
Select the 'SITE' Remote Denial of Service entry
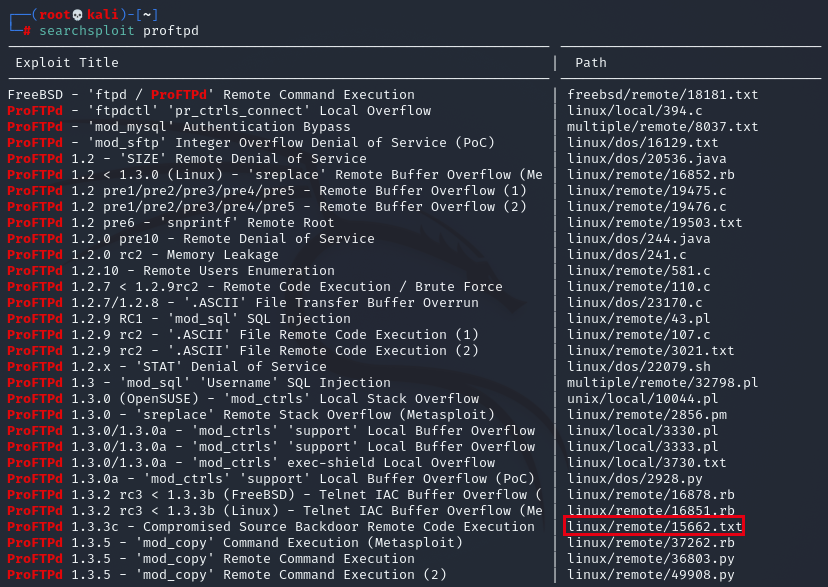pyautogui.click(x=190, y=158)
